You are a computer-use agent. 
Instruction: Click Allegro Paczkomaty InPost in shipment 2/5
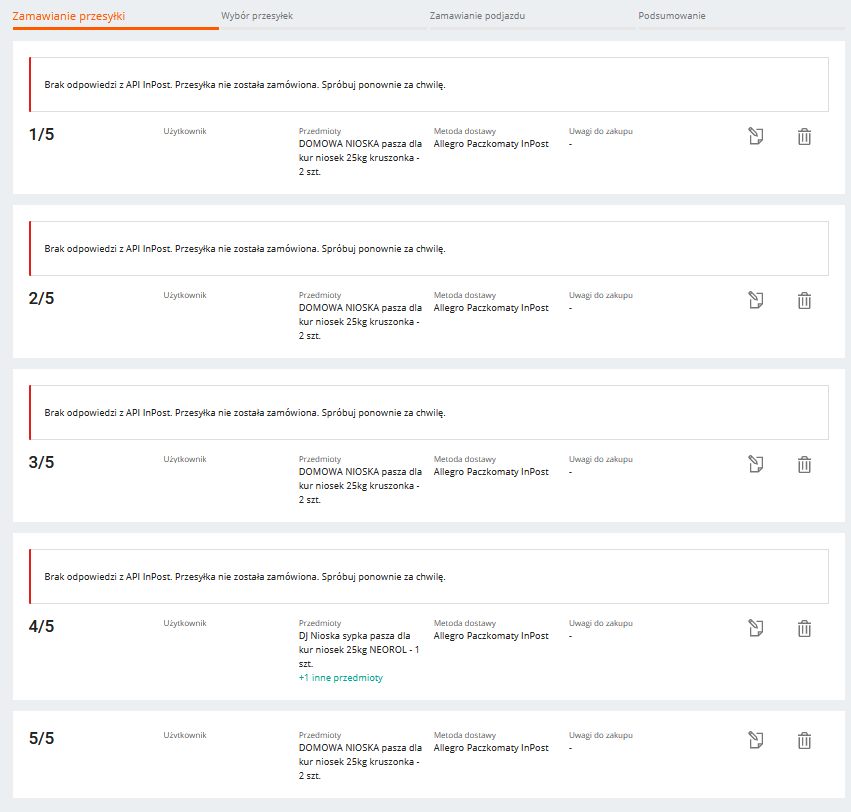(491, 308)
